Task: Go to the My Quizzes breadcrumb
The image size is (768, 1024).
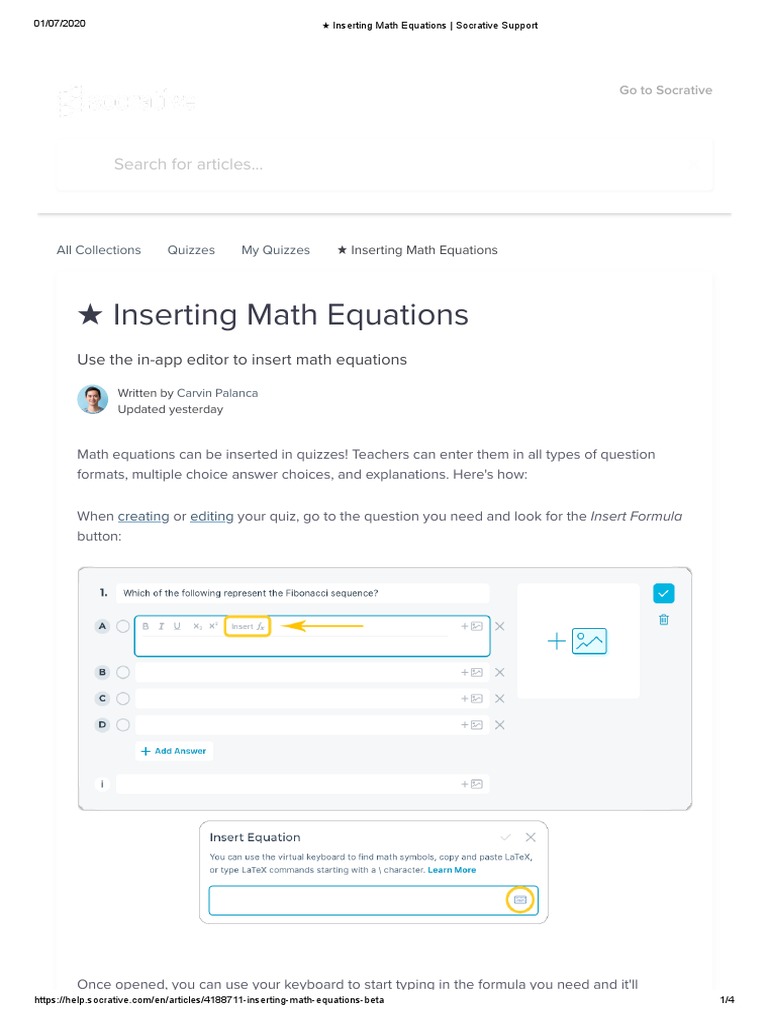Action: point(275,250)
